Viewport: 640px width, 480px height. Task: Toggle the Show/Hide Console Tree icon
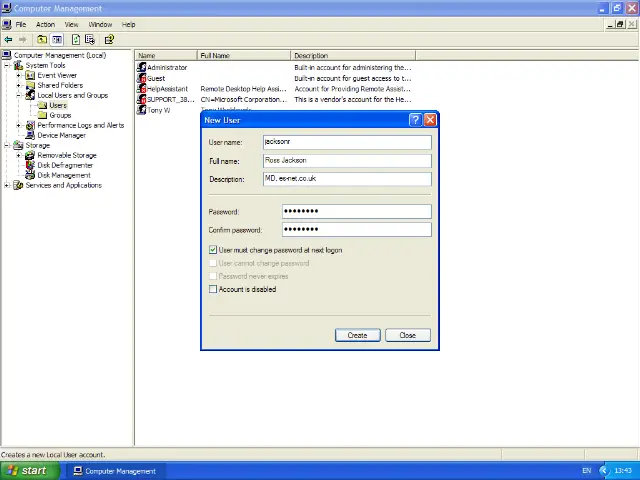point(57,40)
